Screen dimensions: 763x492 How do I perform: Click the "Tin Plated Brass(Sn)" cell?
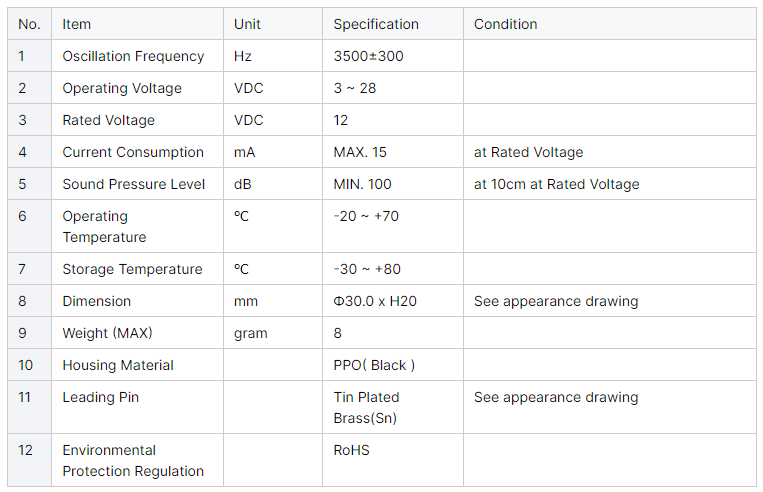(366, 408)
